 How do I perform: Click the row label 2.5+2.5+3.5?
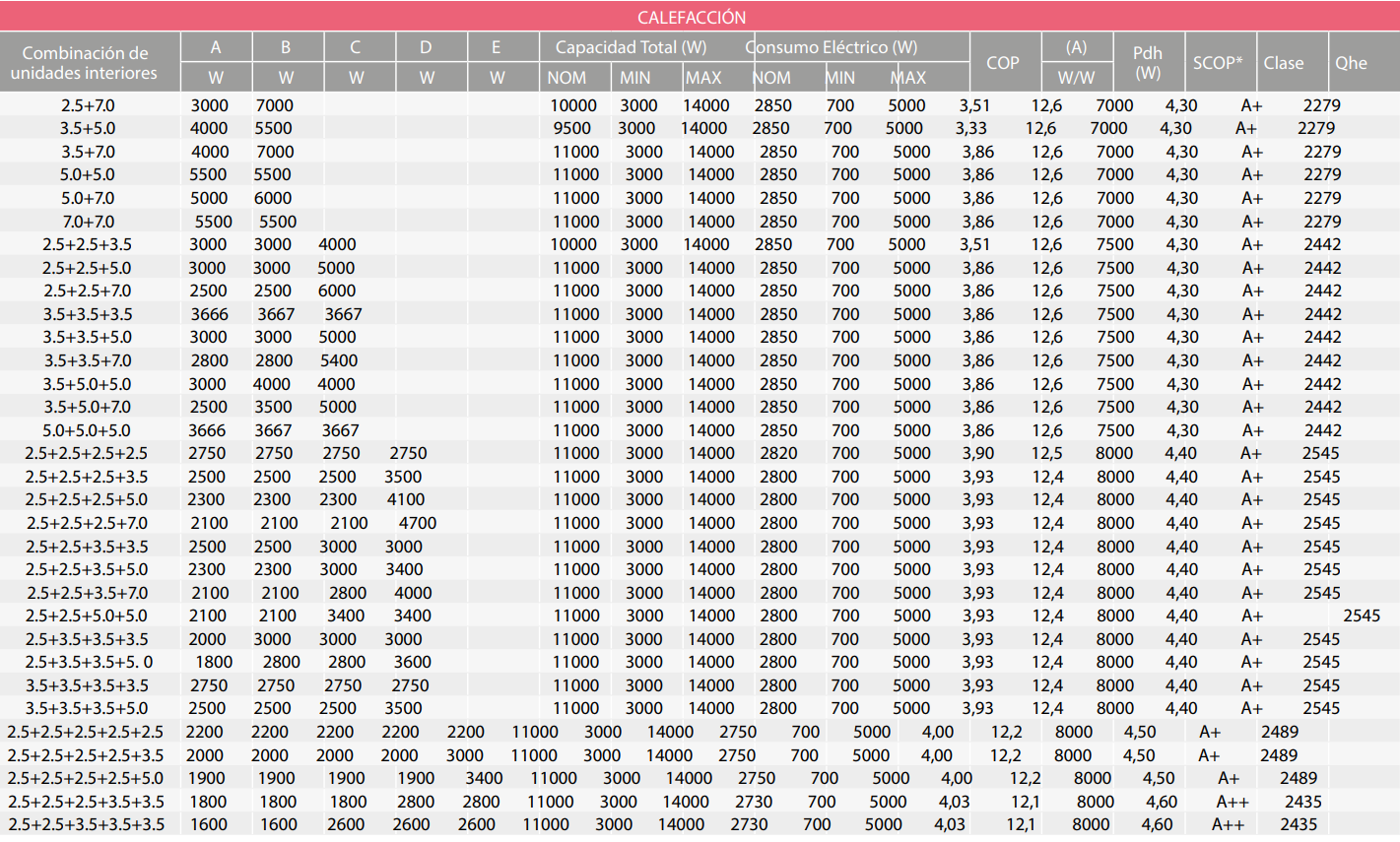pyautogui.click(x=87, y=244)
